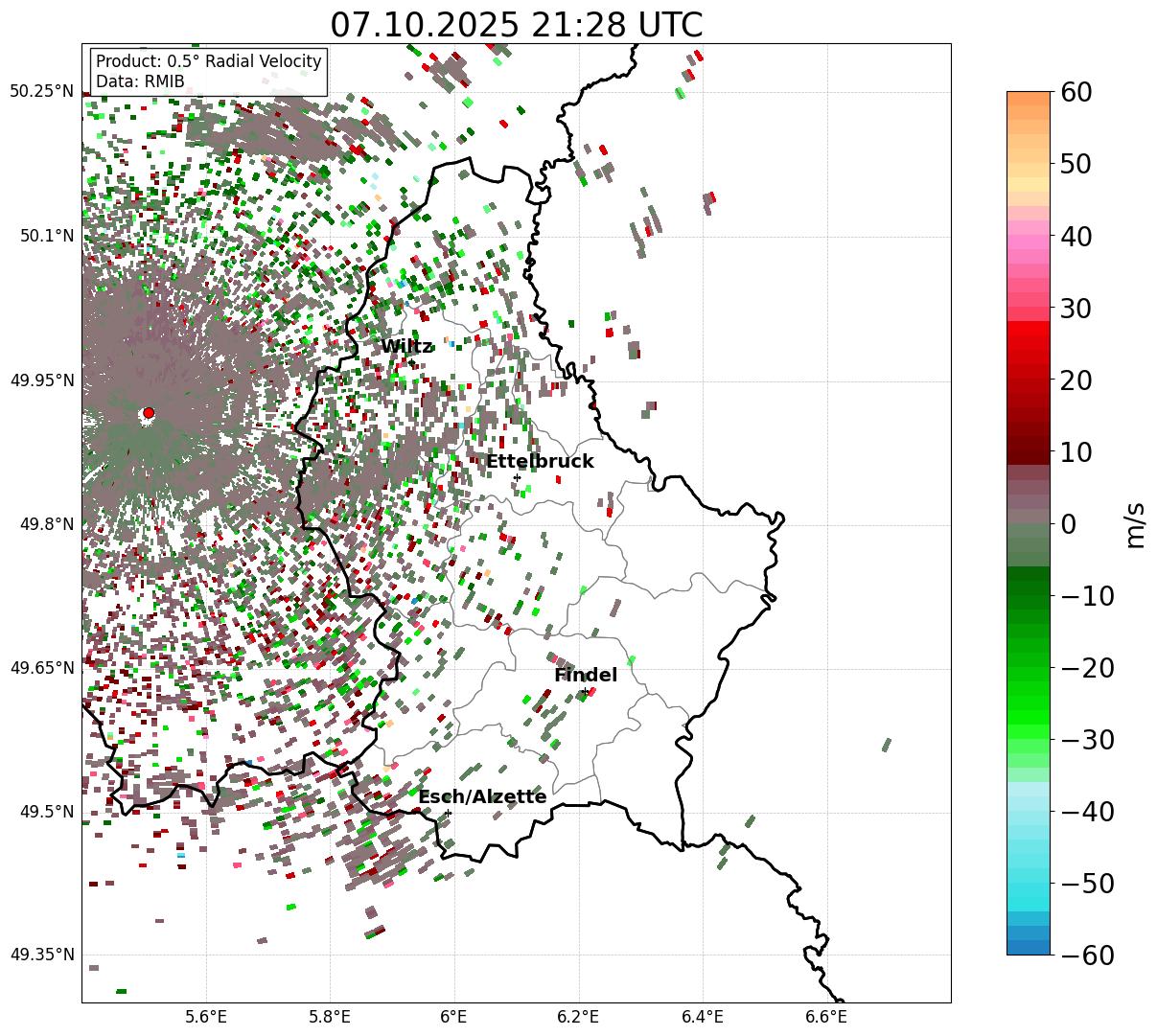Click the plot title '07.10.2025 21:28 UTC'

click(x=516, y=25)
